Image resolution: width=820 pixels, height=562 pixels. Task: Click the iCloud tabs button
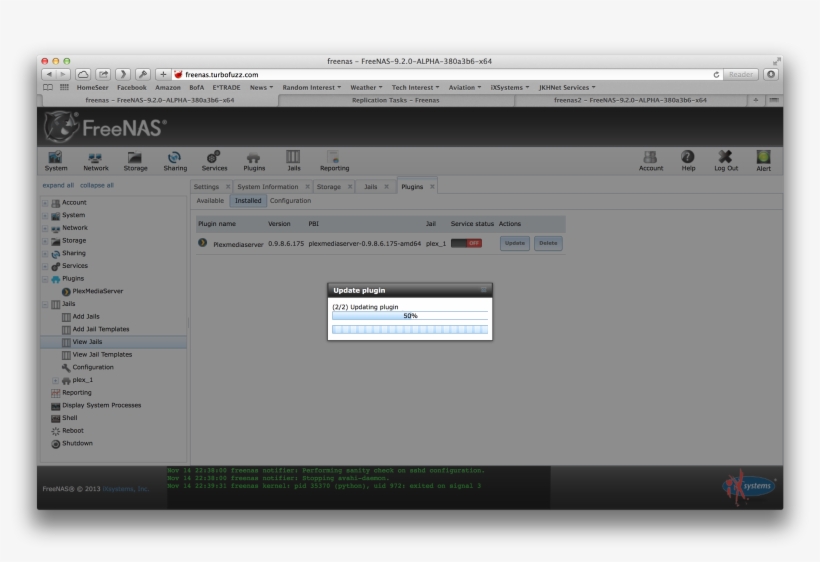pos(83,74)
